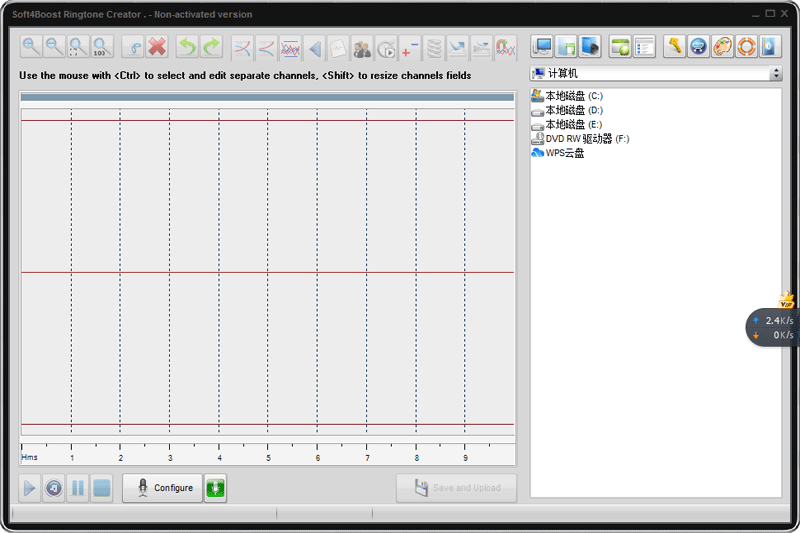The image size is (800, 533).
Task: Click the two people chorus icon
Action: tap(362, 48)
